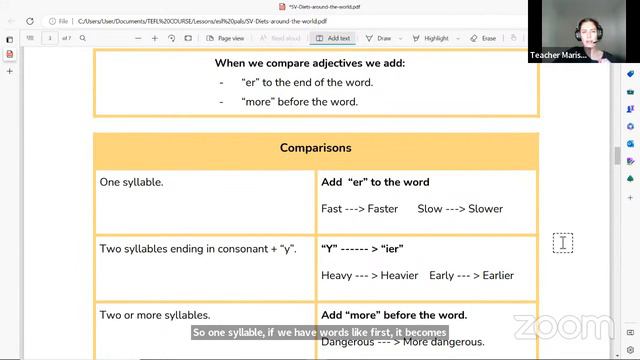Screen dimensions: 640x360
Task: Add a new tab with plus icon
Action: coord(9,71)
